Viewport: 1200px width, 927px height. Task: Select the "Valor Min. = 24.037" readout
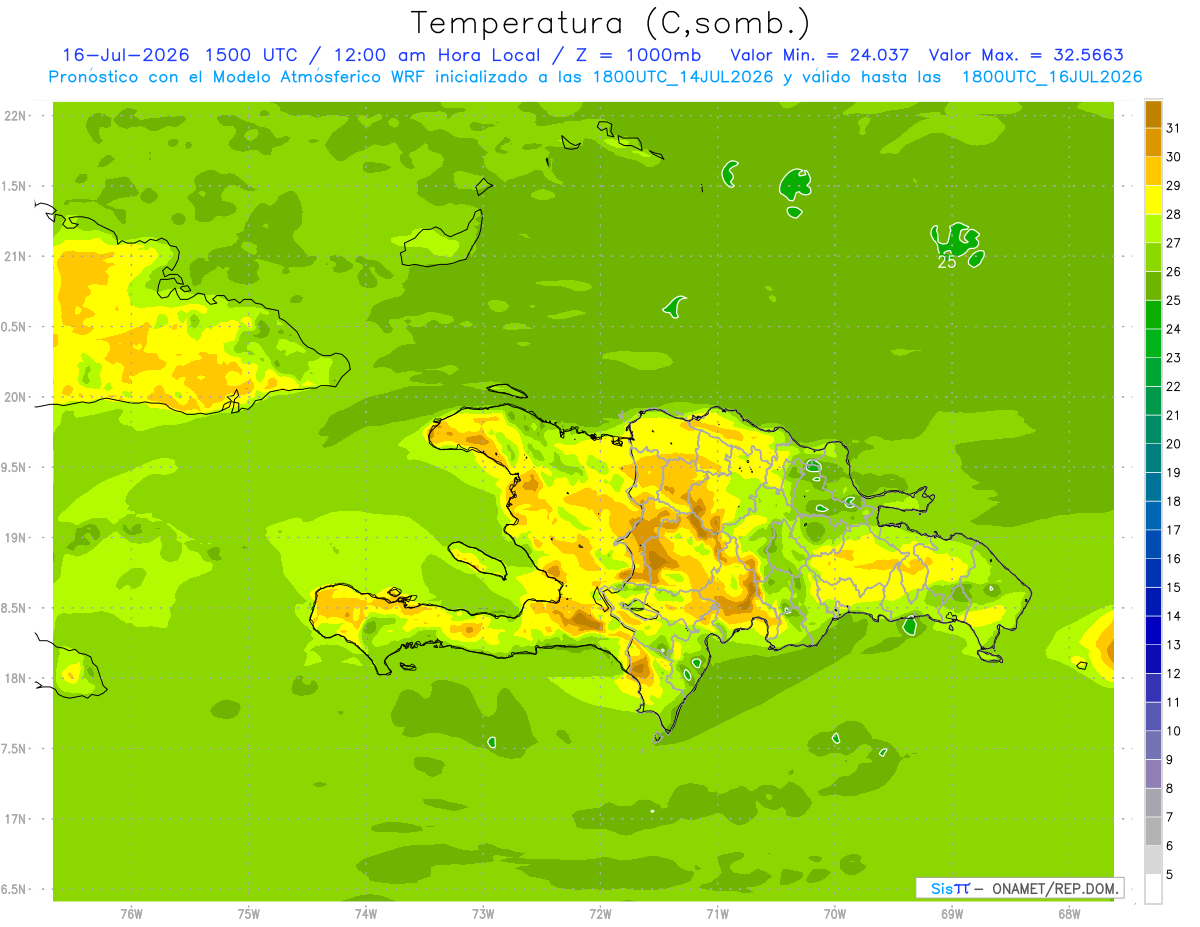(821, 55)
